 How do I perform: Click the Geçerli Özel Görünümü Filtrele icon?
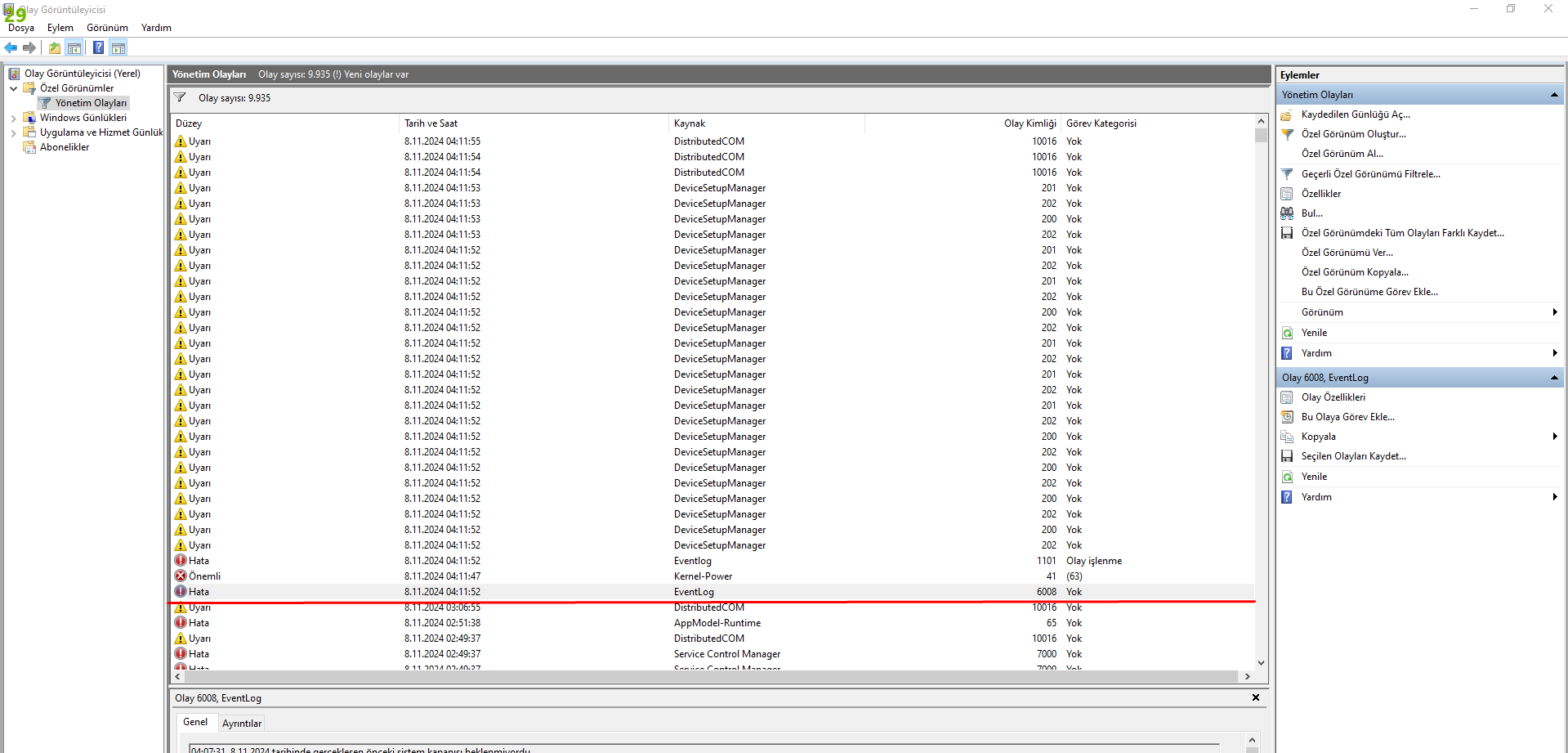(1287, 174)
